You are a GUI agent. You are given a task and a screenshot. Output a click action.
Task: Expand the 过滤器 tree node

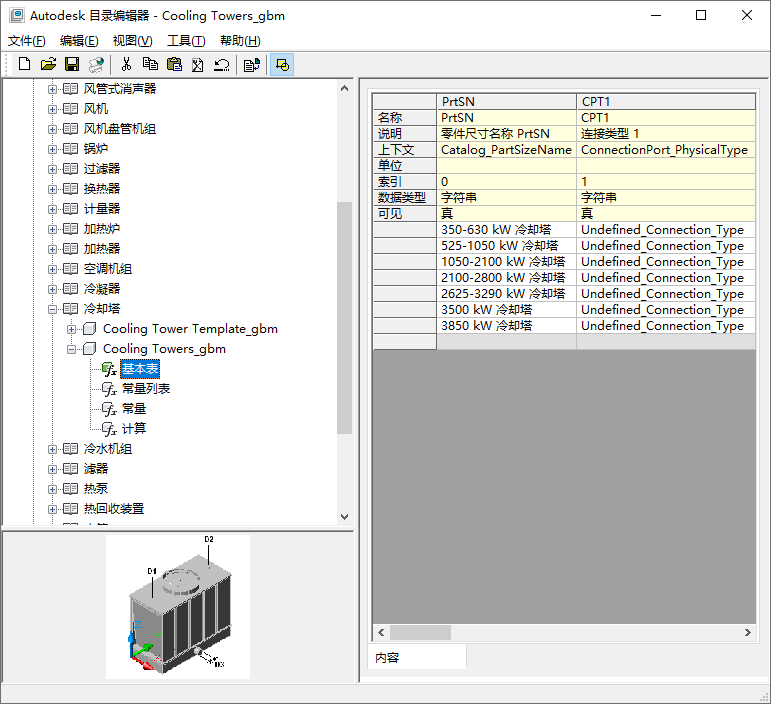click(x=52, y=170)
